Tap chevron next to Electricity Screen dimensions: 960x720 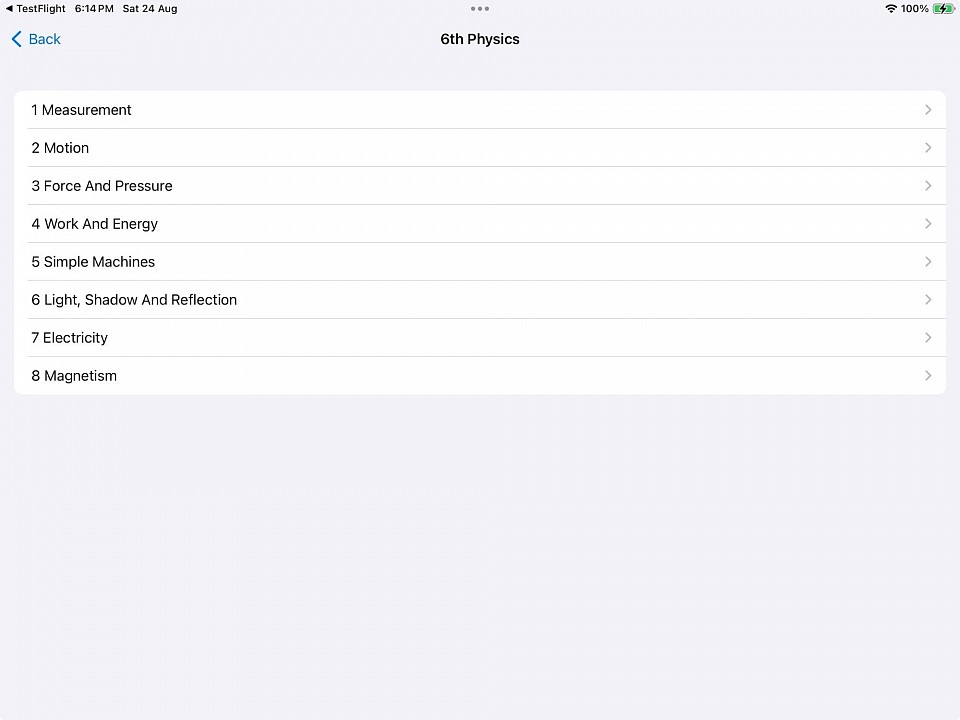pyautogui.click(x=928, y=337)
